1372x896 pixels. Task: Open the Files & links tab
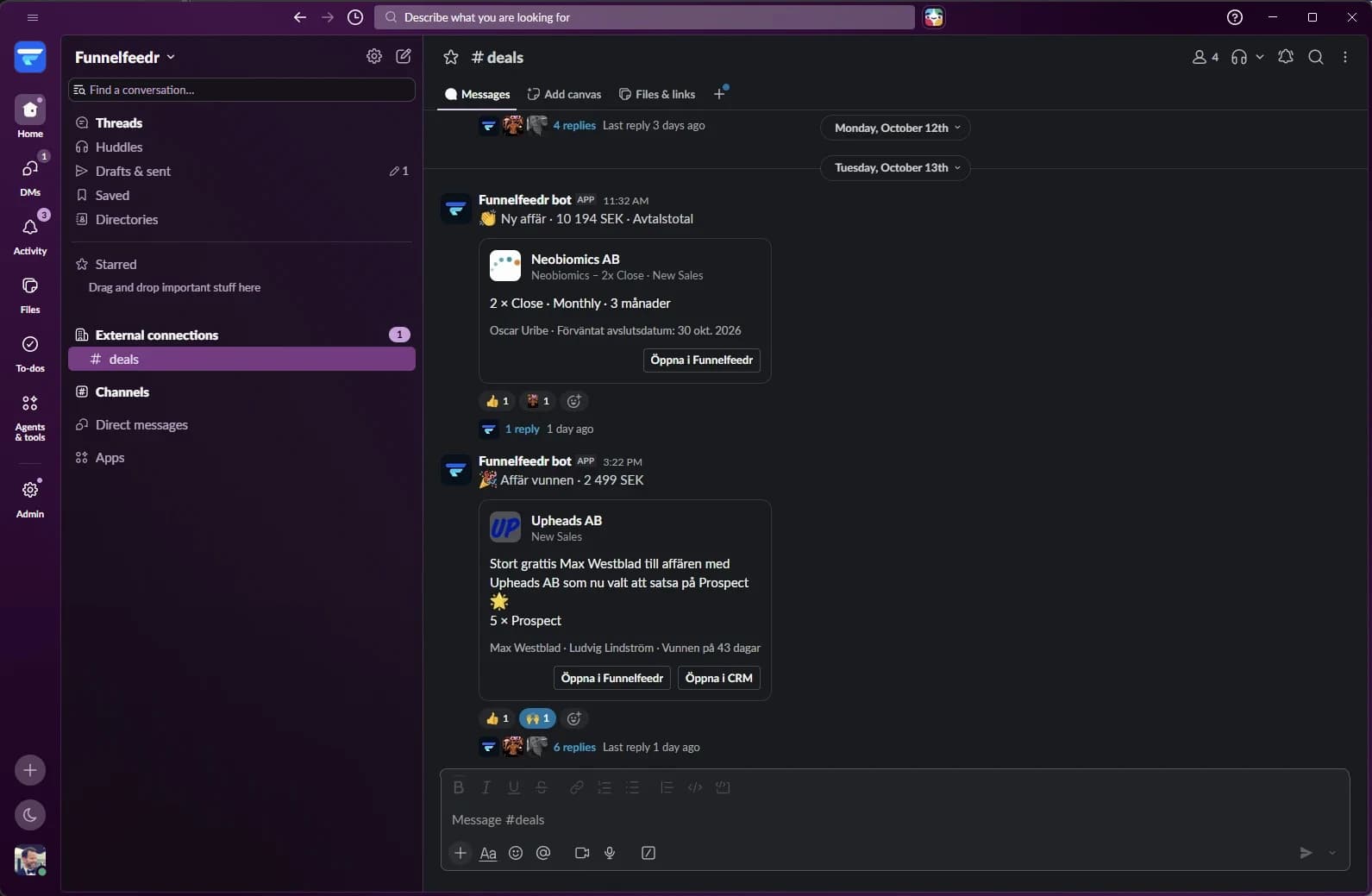(x=657, y=94)
